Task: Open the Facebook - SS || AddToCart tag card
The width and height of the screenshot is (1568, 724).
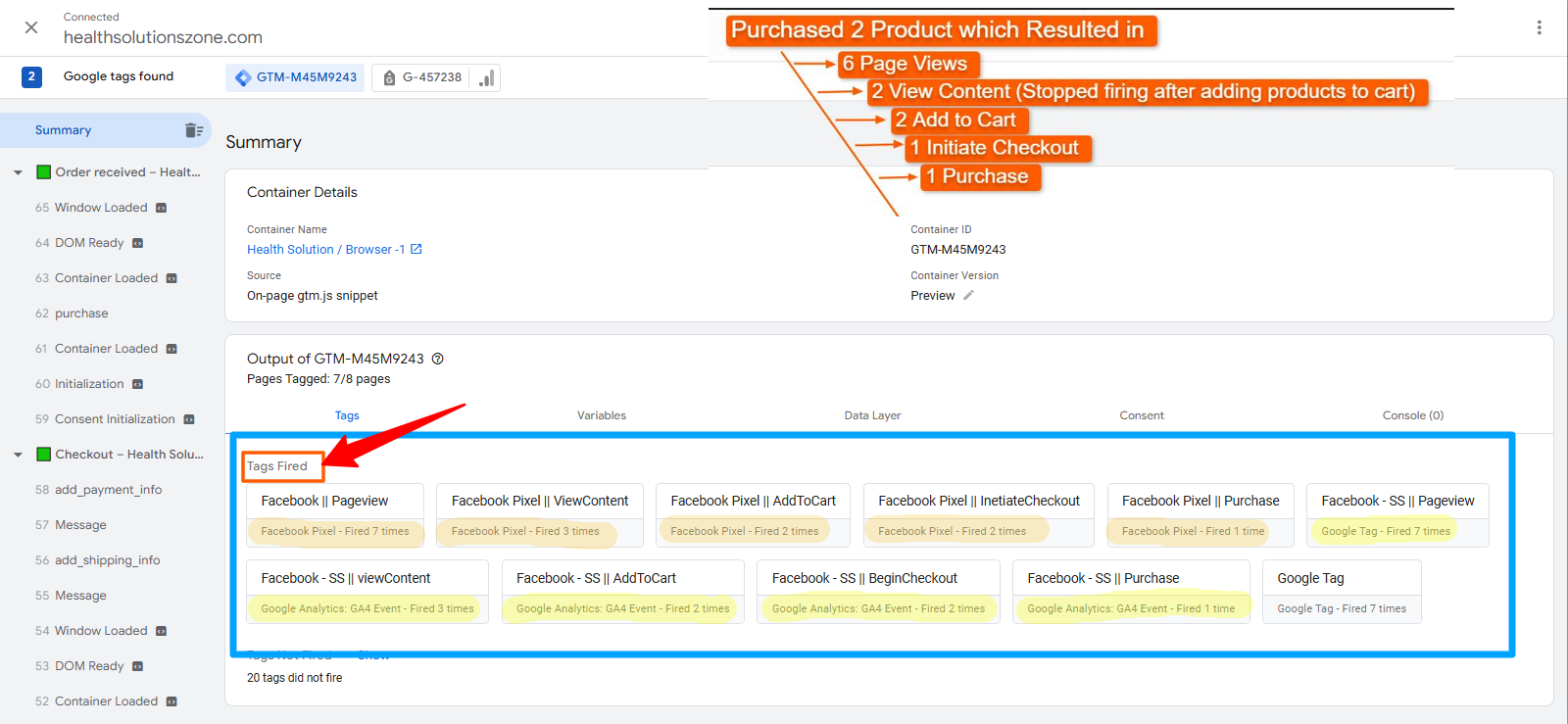Action: pos(623,592)
